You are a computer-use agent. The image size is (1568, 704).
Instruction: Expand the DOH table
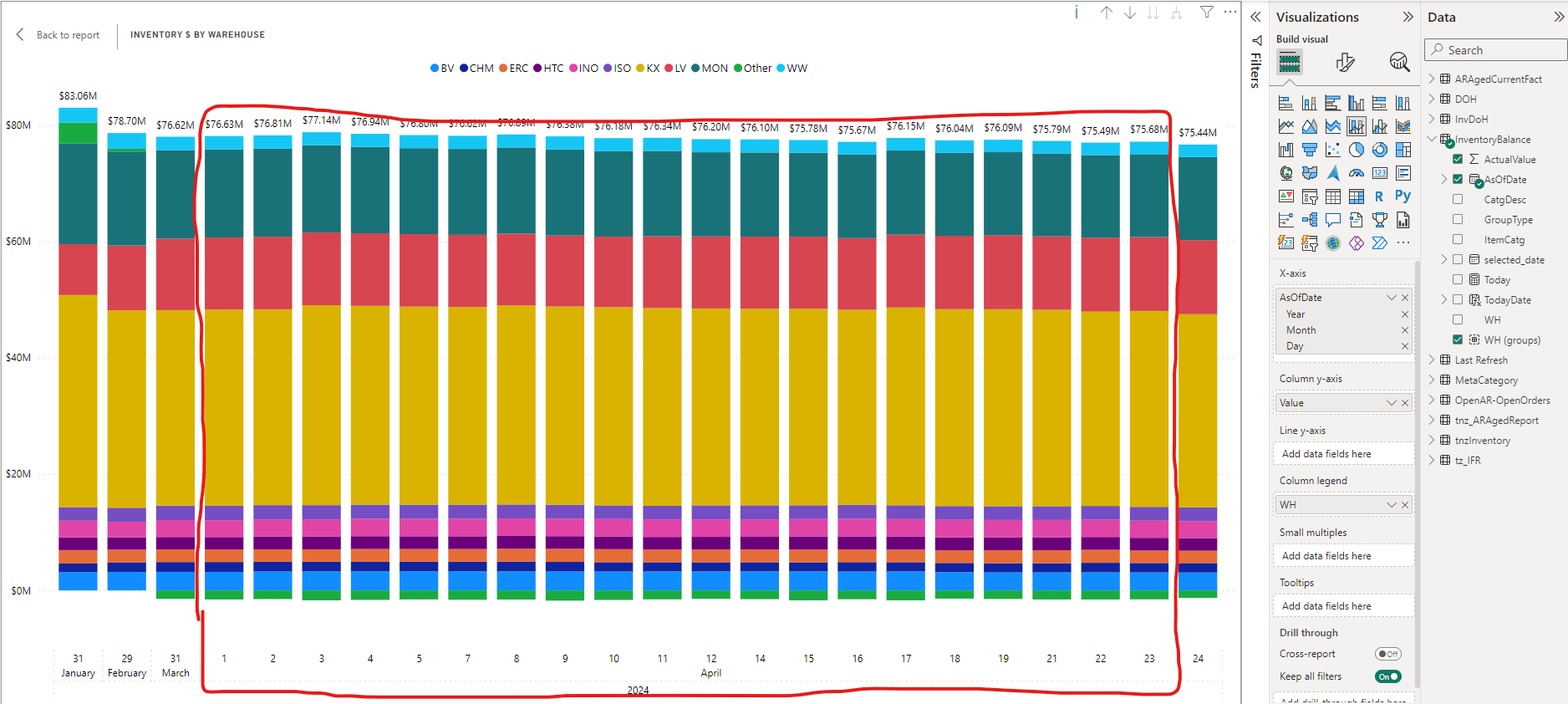pos(1432,99)
